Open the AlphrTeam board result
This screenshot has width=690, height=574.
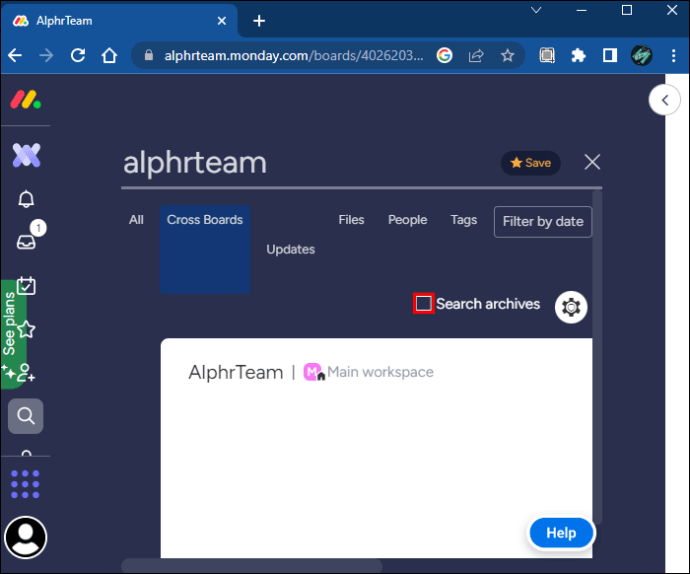(235, 372)
